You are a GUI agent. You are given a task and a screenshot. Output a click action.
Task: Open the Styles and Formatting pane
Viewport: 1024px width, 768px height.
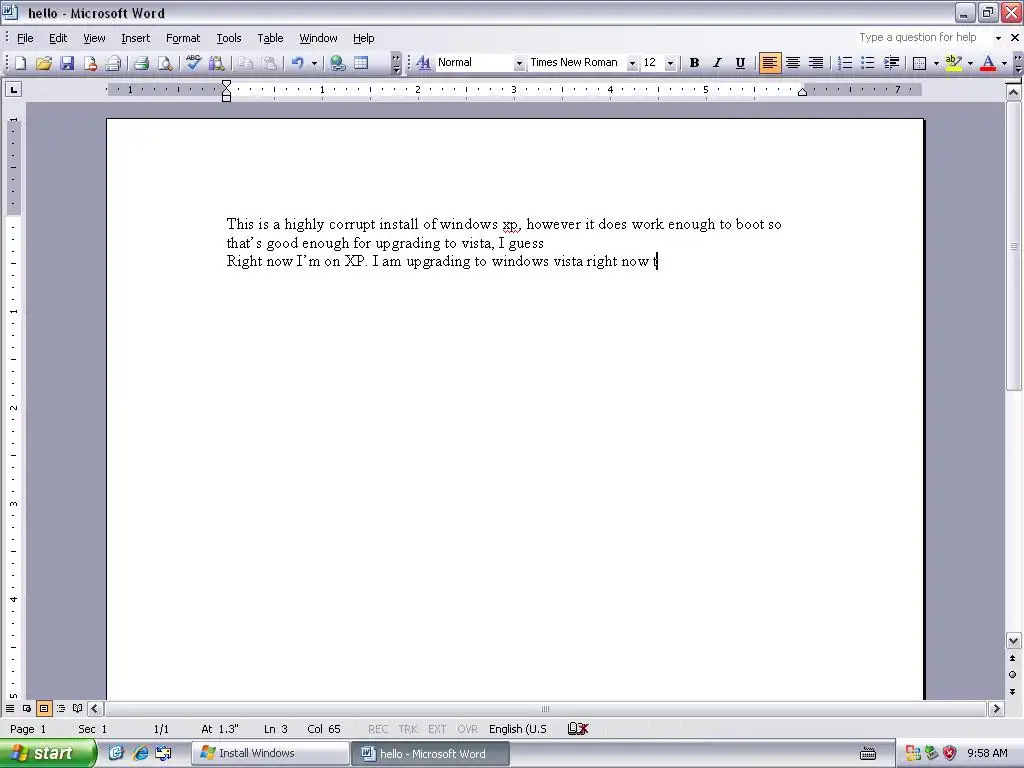(x=423, y=63)
